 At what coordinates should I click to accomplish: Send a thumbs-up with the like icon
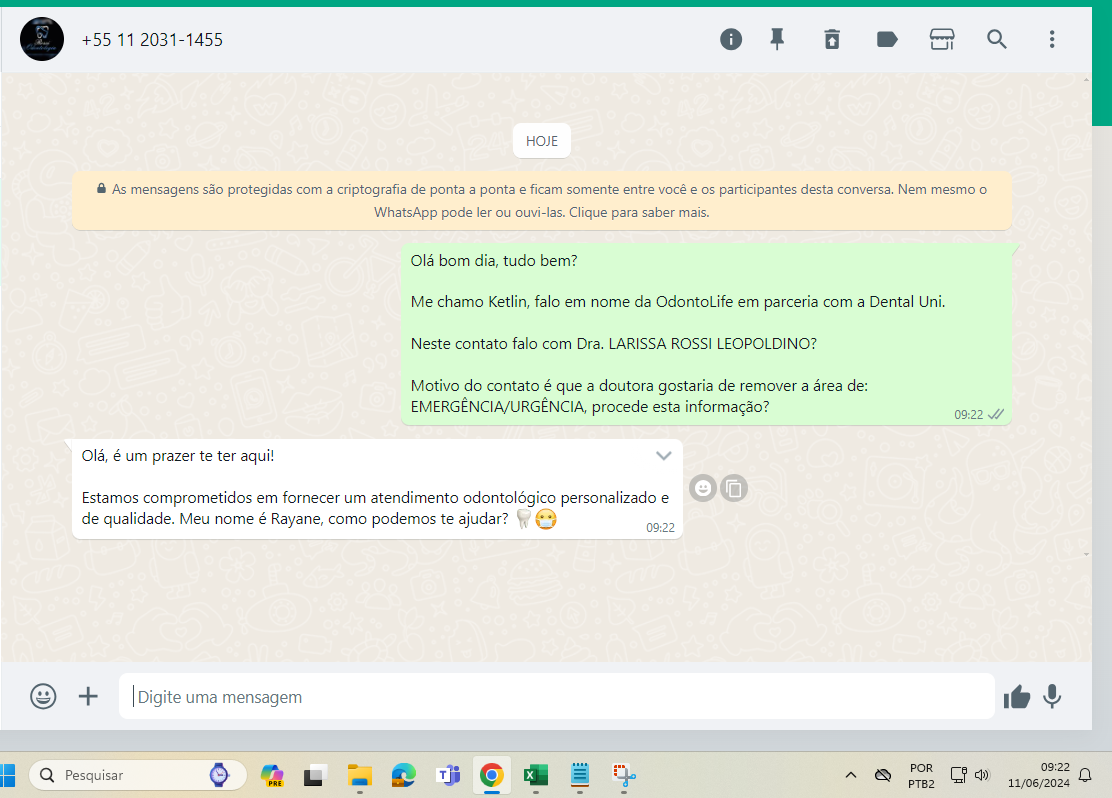[x=1017, y=697]
